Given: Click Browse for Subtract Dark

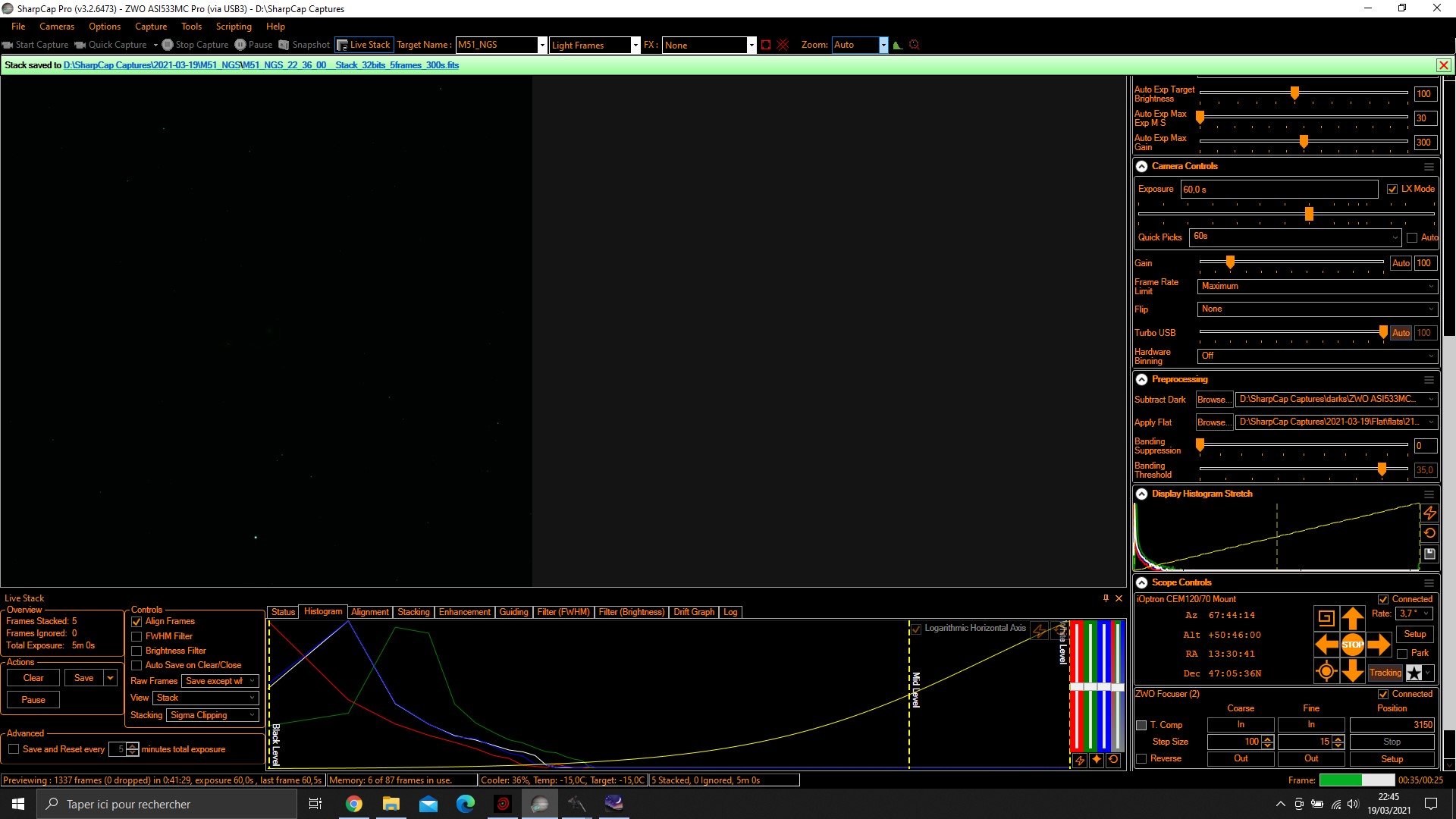Looking at the screenshot, I should (x=1213, y=400).
